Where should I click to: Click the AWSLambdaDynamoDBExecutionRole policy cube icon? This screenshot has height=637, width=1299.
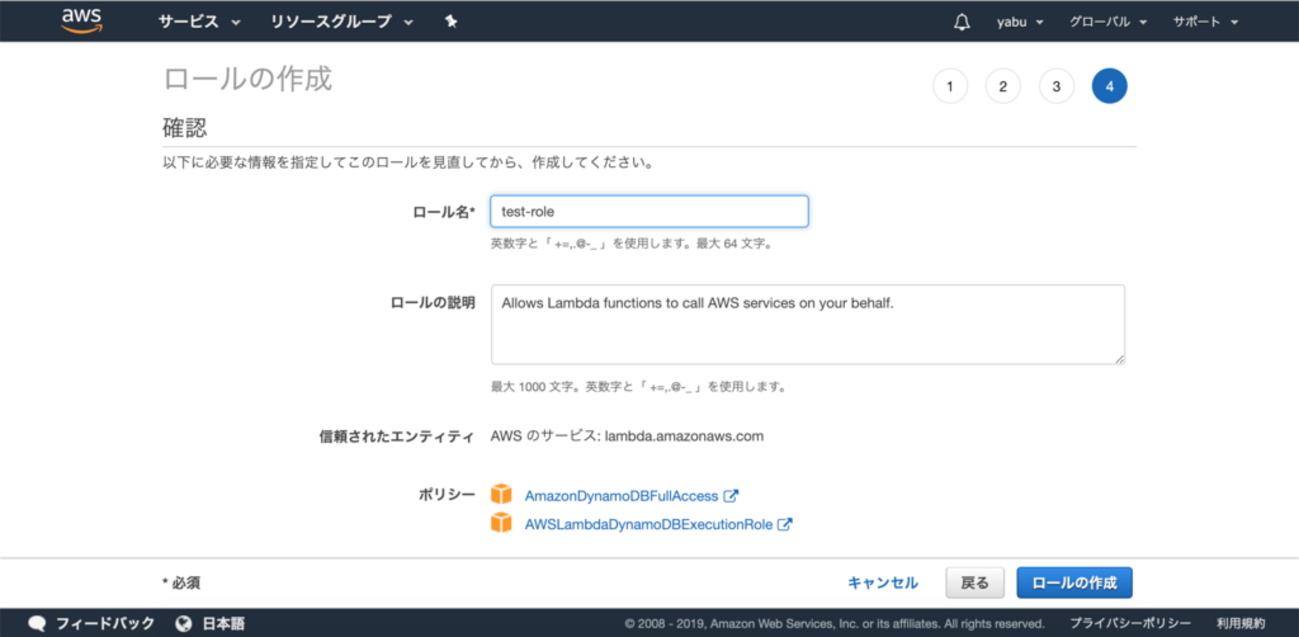(x=501, y=523)
